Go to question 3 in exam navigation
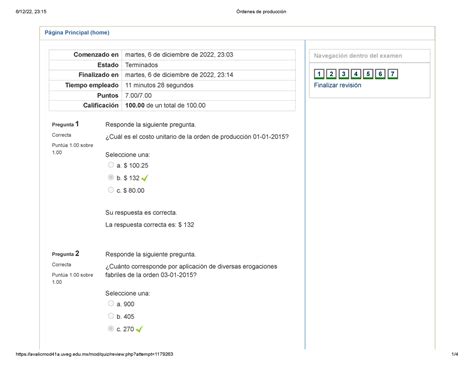 tap(344, 74)
